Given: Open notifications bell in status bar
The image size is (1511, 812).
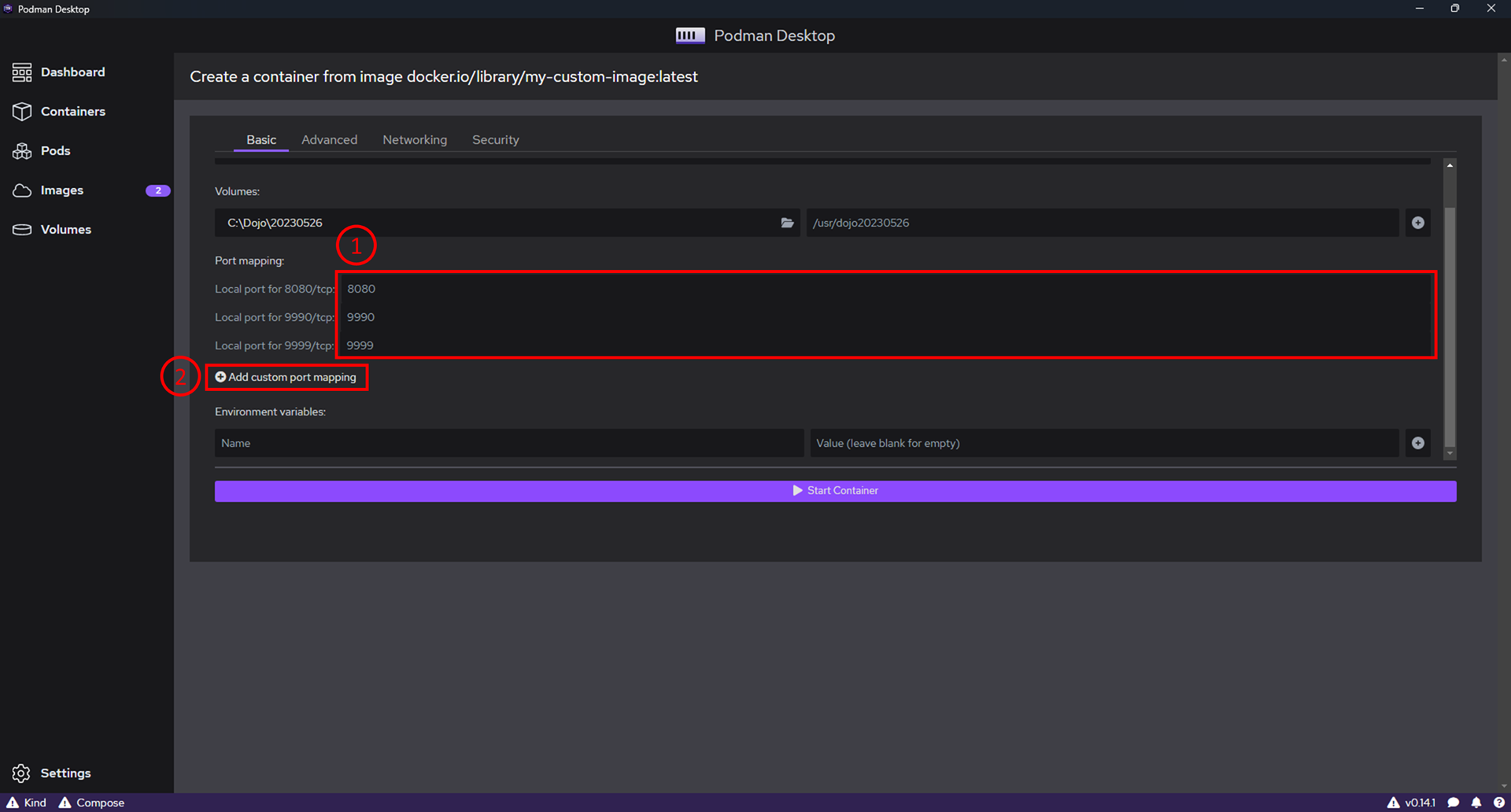Looking at the screenshot, I should [x=1476, y=803].
